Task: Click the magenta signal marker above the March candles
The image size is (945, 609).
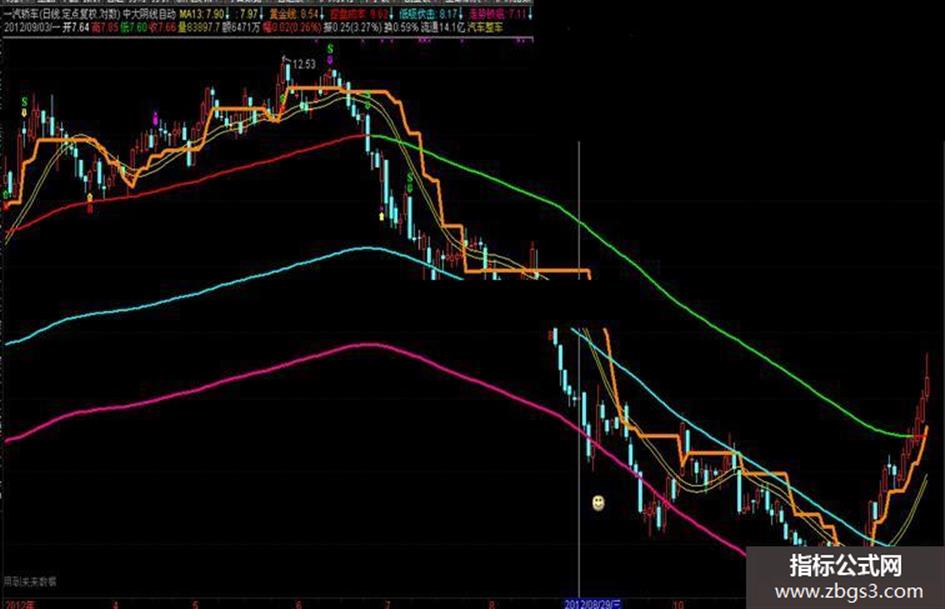Action: click(x=155, y=118)
